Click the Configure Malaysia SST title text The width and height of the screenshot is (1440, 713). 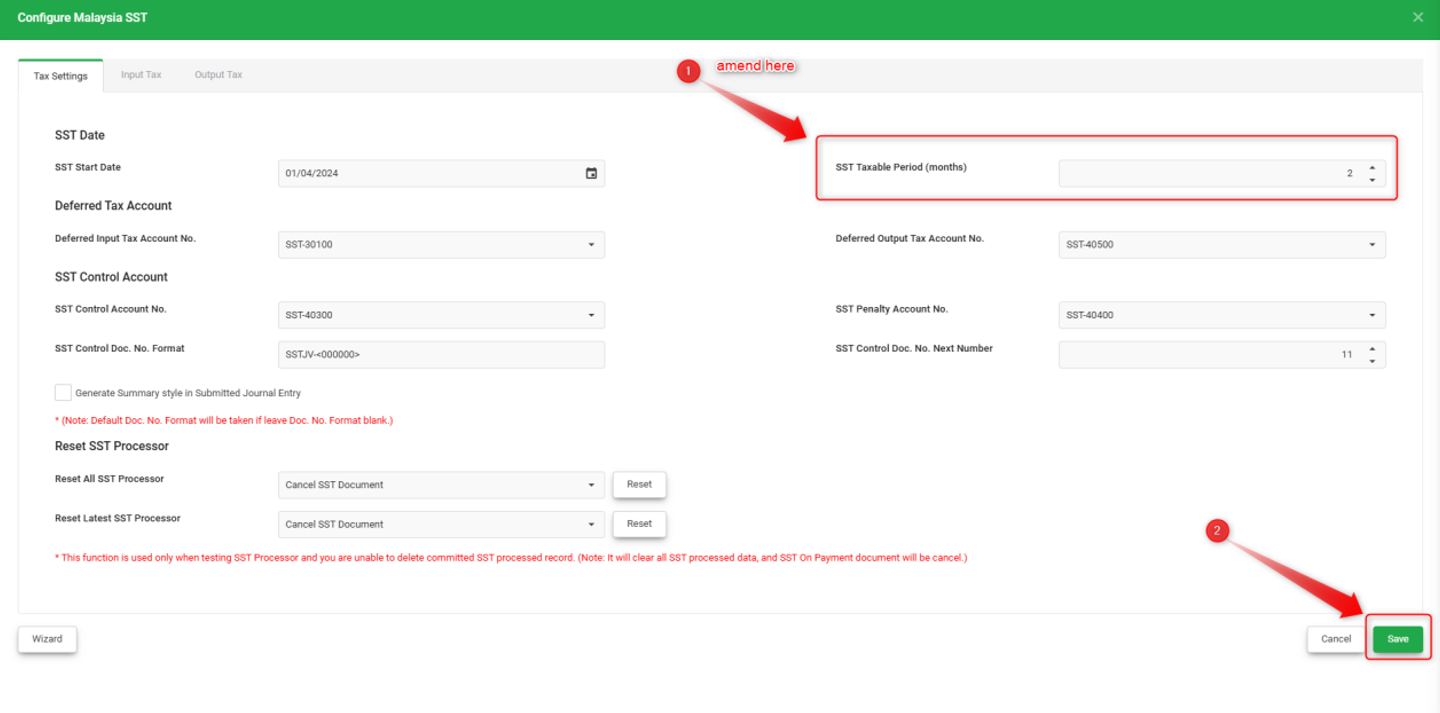pyautogui.click(x=82, y=18)
